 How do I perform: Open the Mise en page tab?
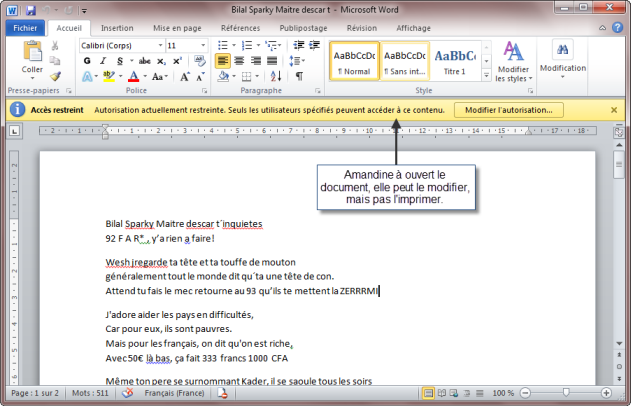point(176,28)
